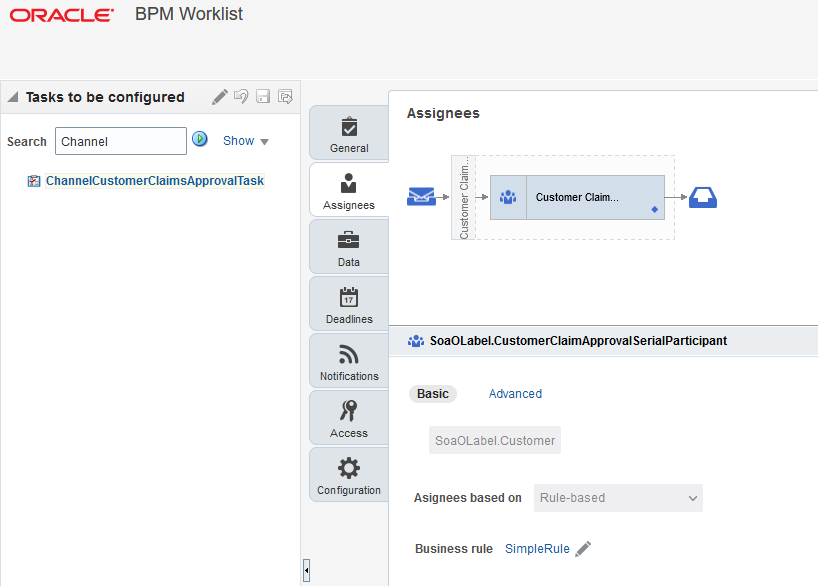
Task: Open the General tab
Action: click(349, 134)
